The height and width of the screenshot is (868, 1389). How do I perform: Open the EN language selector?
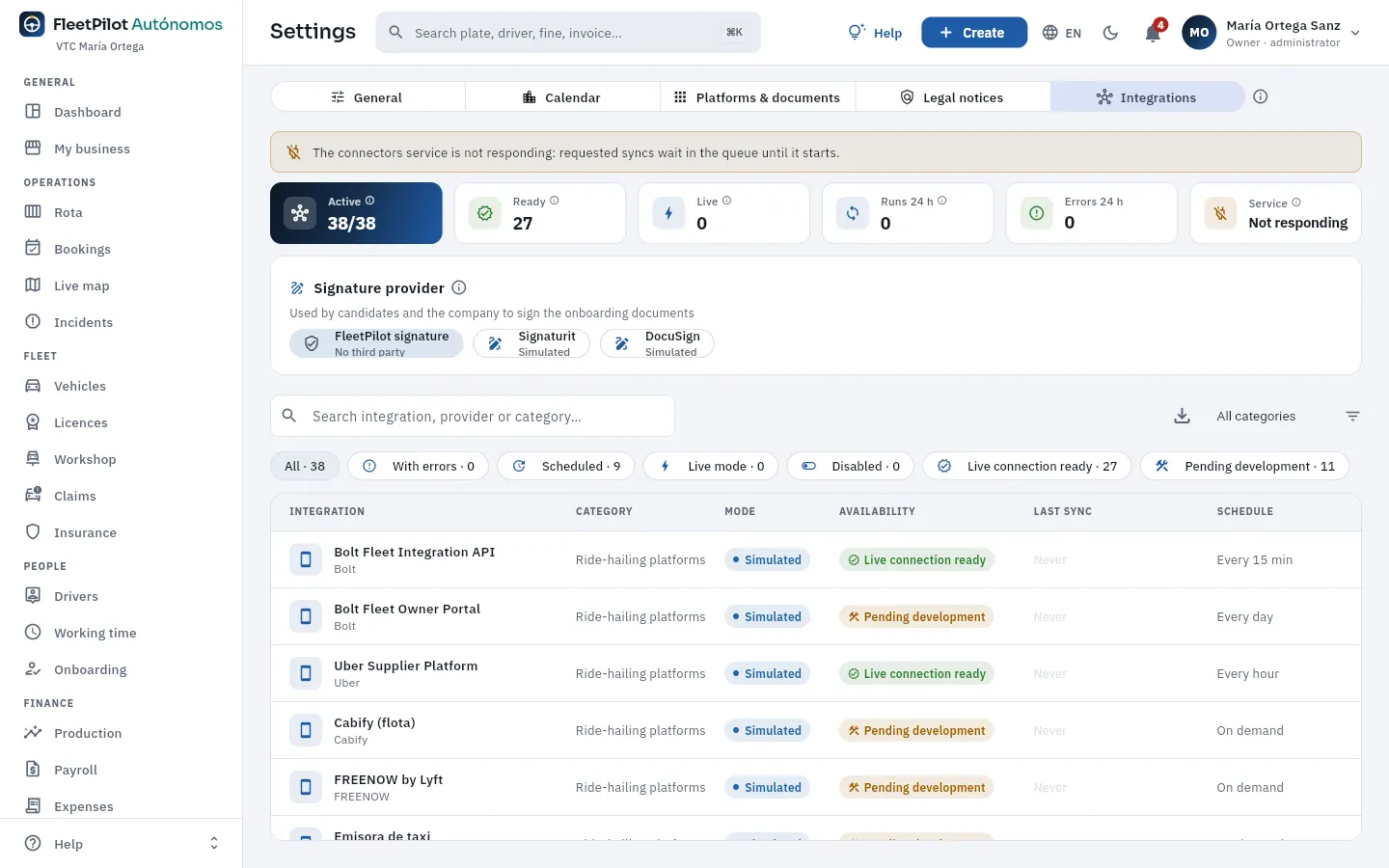1062,33
